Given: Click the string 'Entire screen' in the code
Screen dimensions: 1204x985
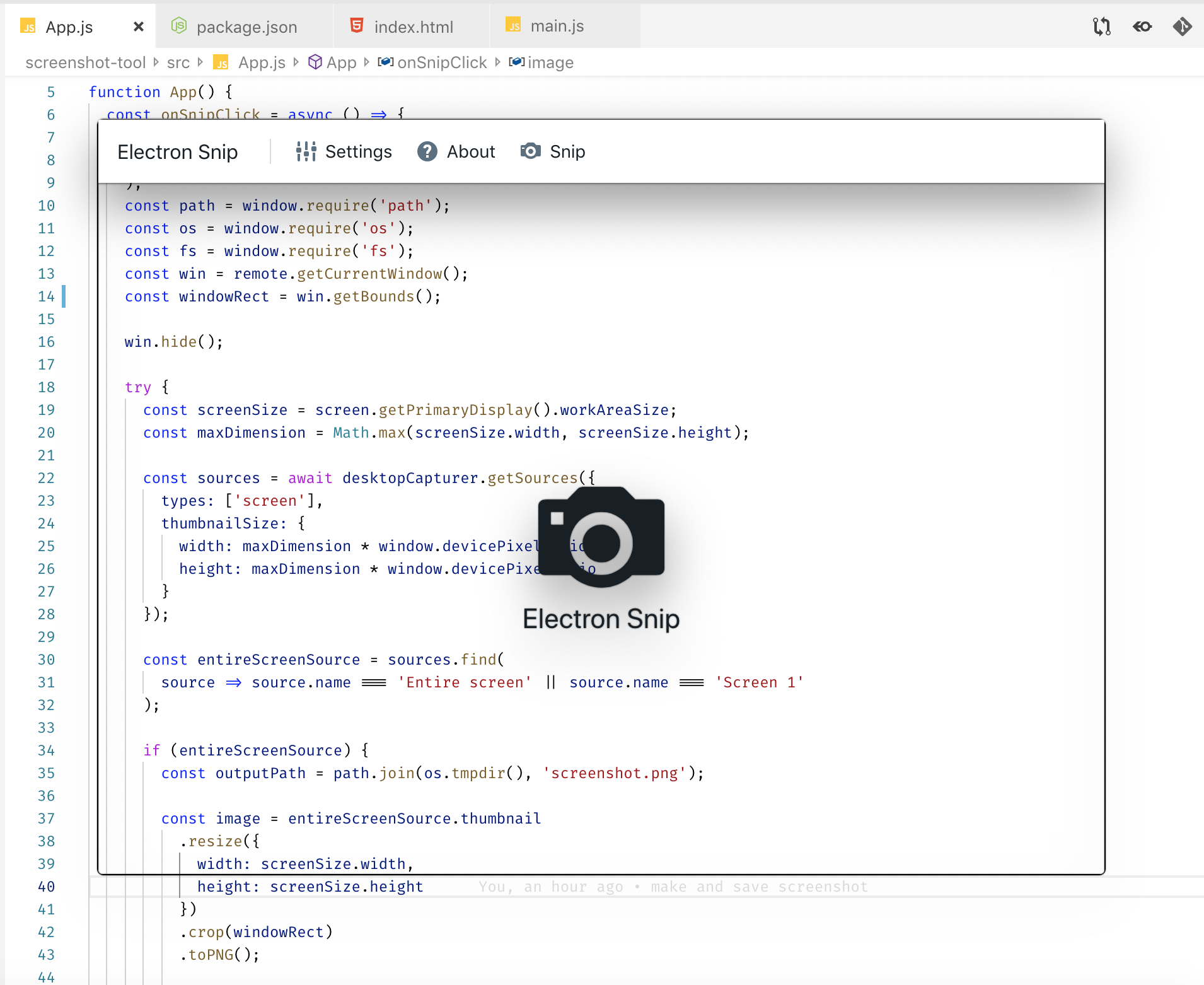Looking at the screenshot, I should point(465,682).
